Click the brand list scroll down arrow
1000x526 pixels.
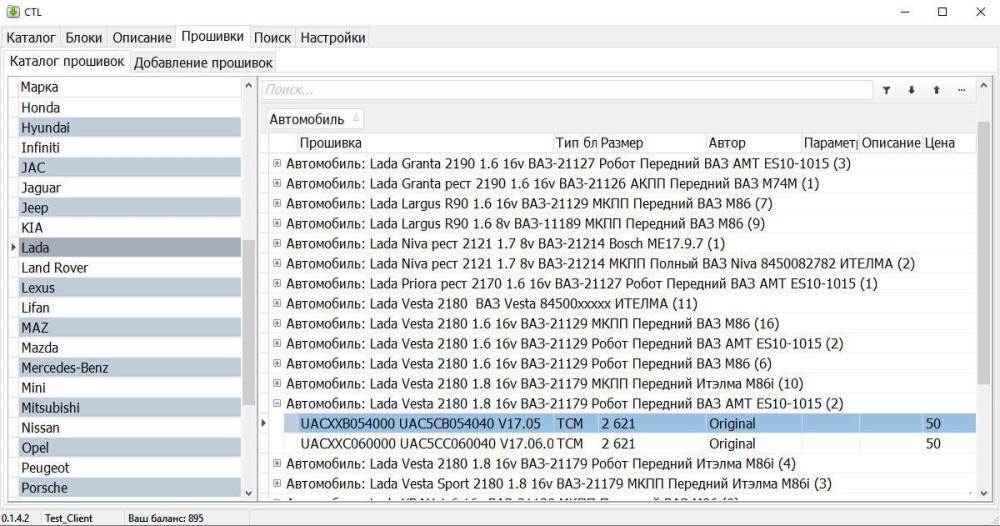tap(249, 491)
